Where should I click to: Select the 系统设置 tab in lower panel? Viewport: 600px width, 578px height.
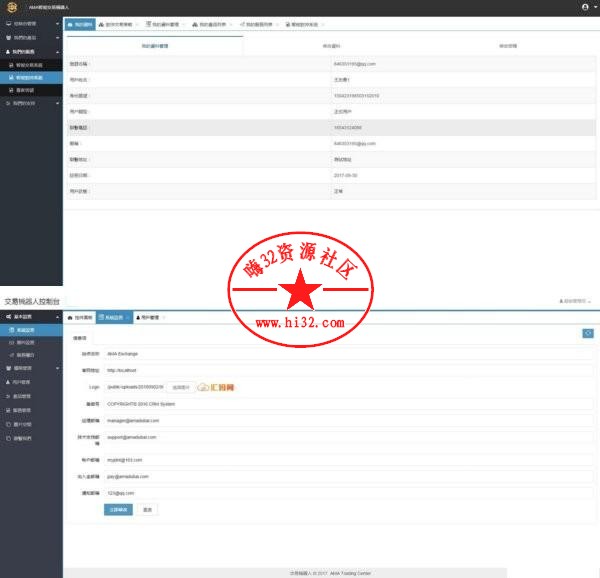(113, 317)
